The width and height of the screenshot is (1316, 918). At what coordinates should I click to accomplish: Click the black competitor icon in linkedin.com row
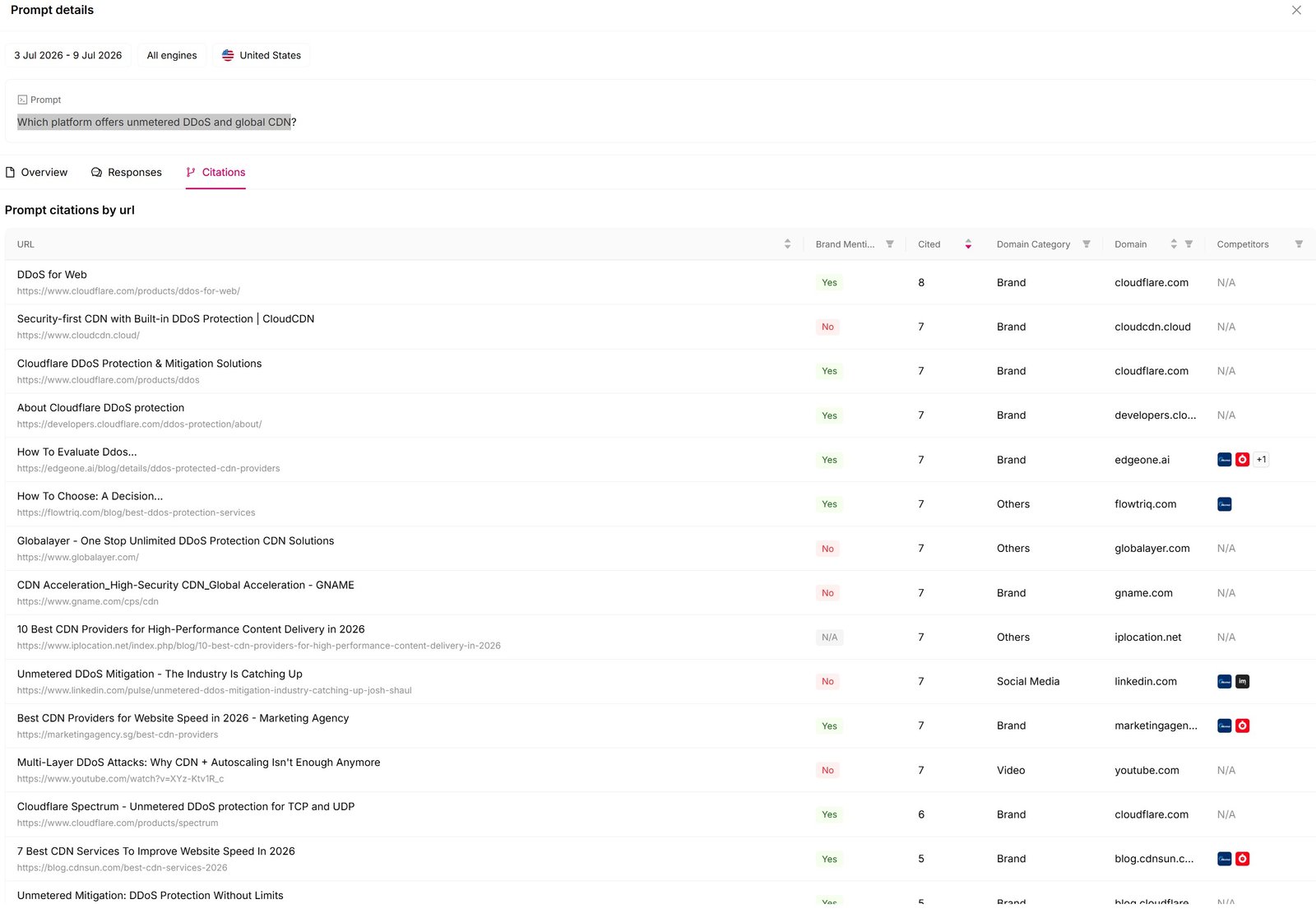[x=1242, y=681]
